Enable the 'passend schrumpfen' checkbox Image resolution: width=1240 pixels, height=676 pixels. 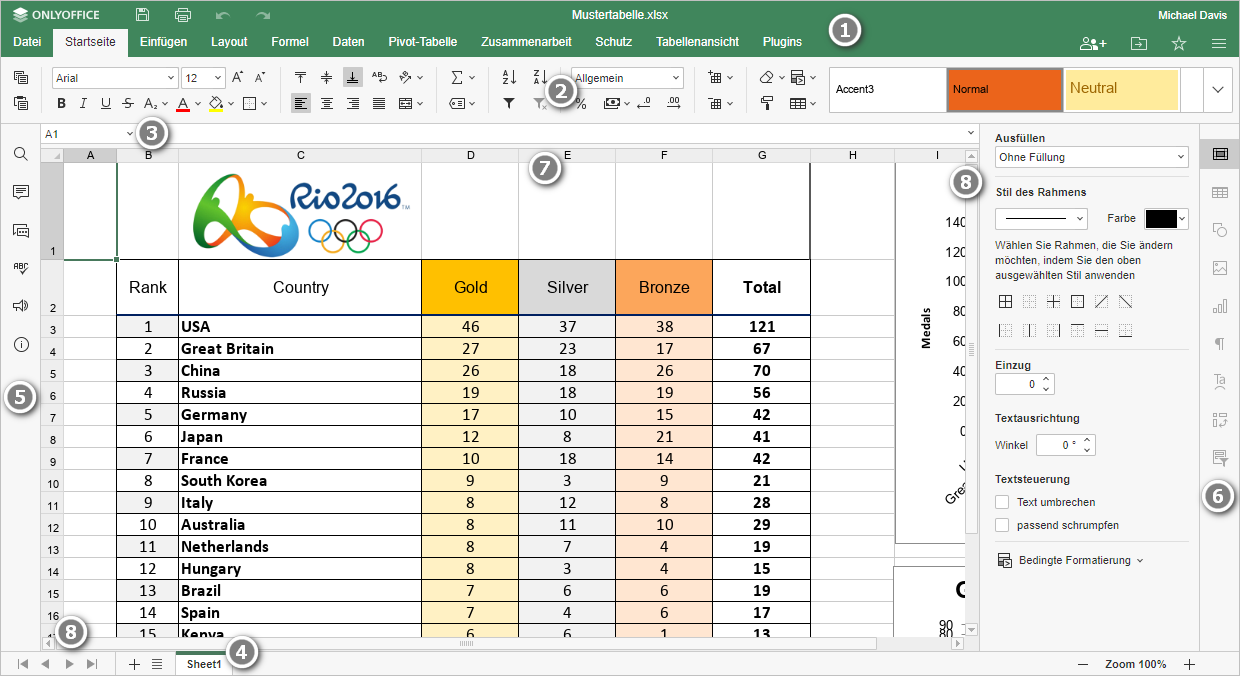click(1003, 524)
